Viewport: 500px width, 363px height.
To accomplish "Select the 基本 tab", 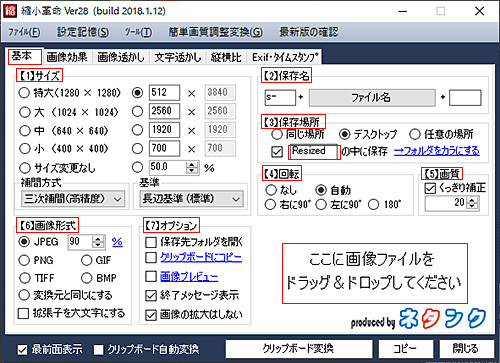I will click(24, 56).
